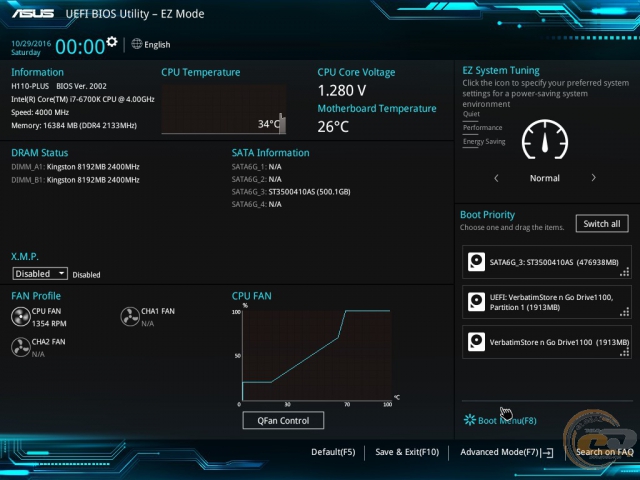
Task: Click the 10/29/2016 date text
Action: [x=31, y=43]
